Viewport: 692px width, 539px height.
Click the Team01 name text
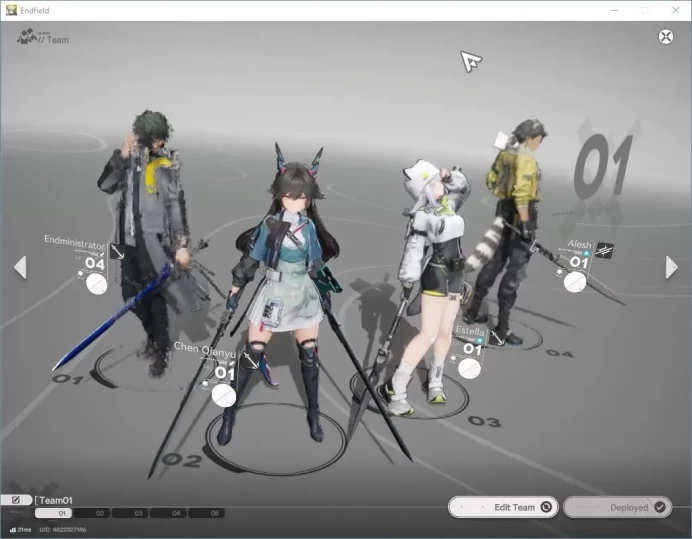point(56,500)
